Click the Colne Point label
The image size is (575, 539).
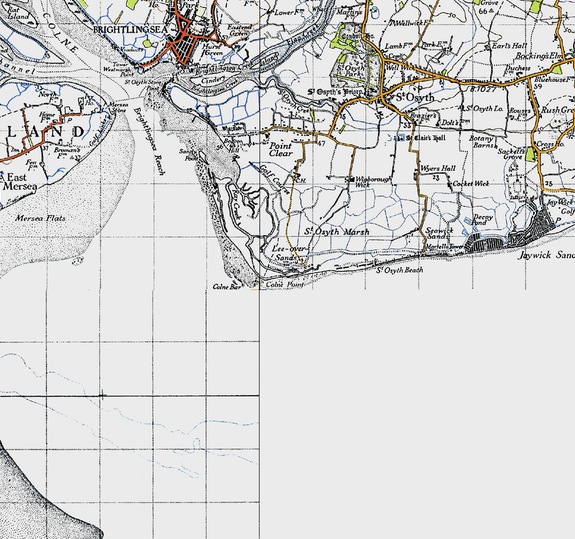(x=285, y=285)
